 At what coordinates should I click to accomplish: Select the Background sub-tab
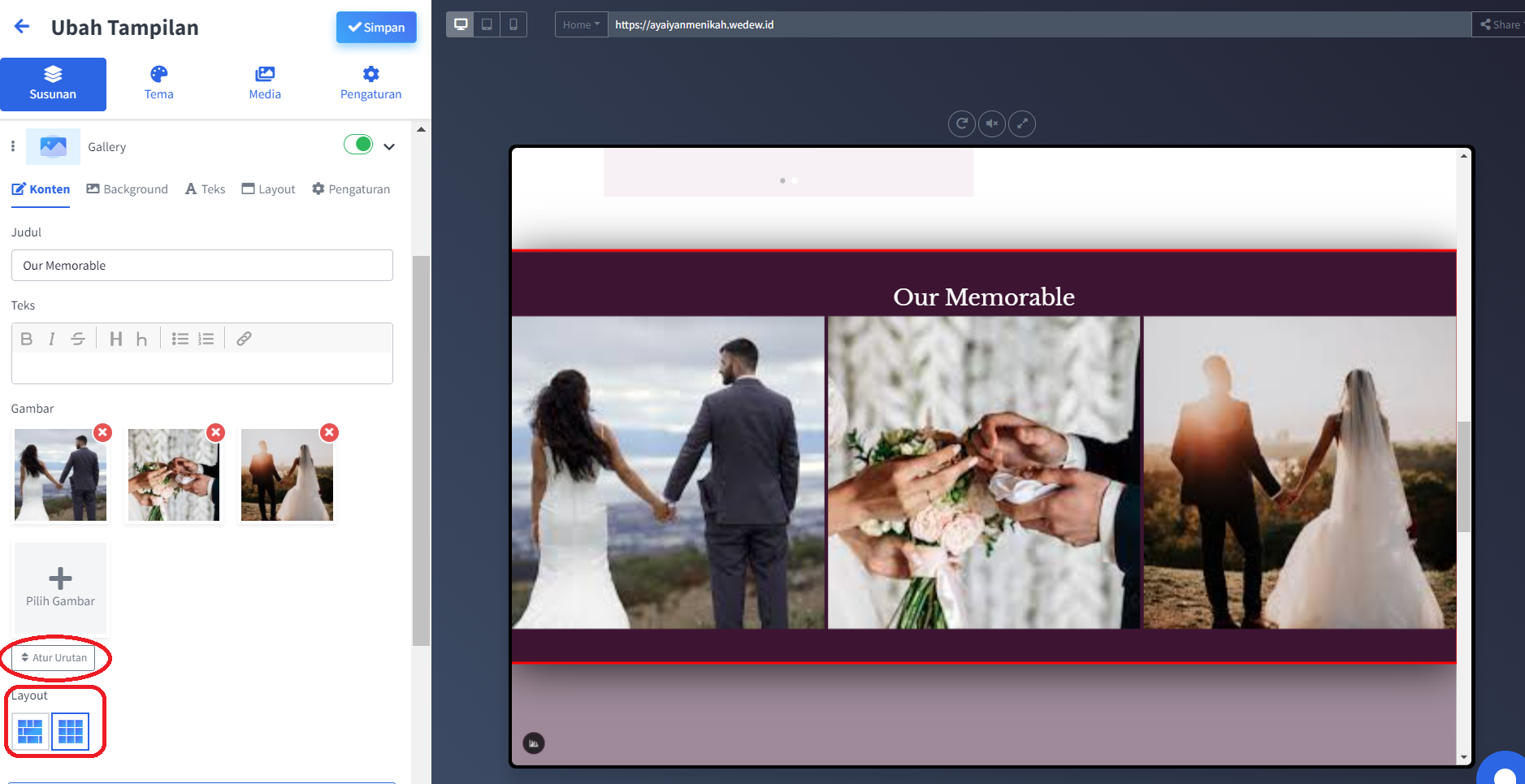click(128, 189)
